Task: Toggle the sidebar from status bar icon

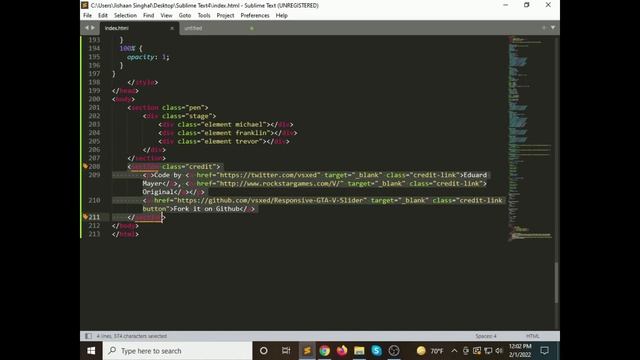Action: tap(88, 336)
